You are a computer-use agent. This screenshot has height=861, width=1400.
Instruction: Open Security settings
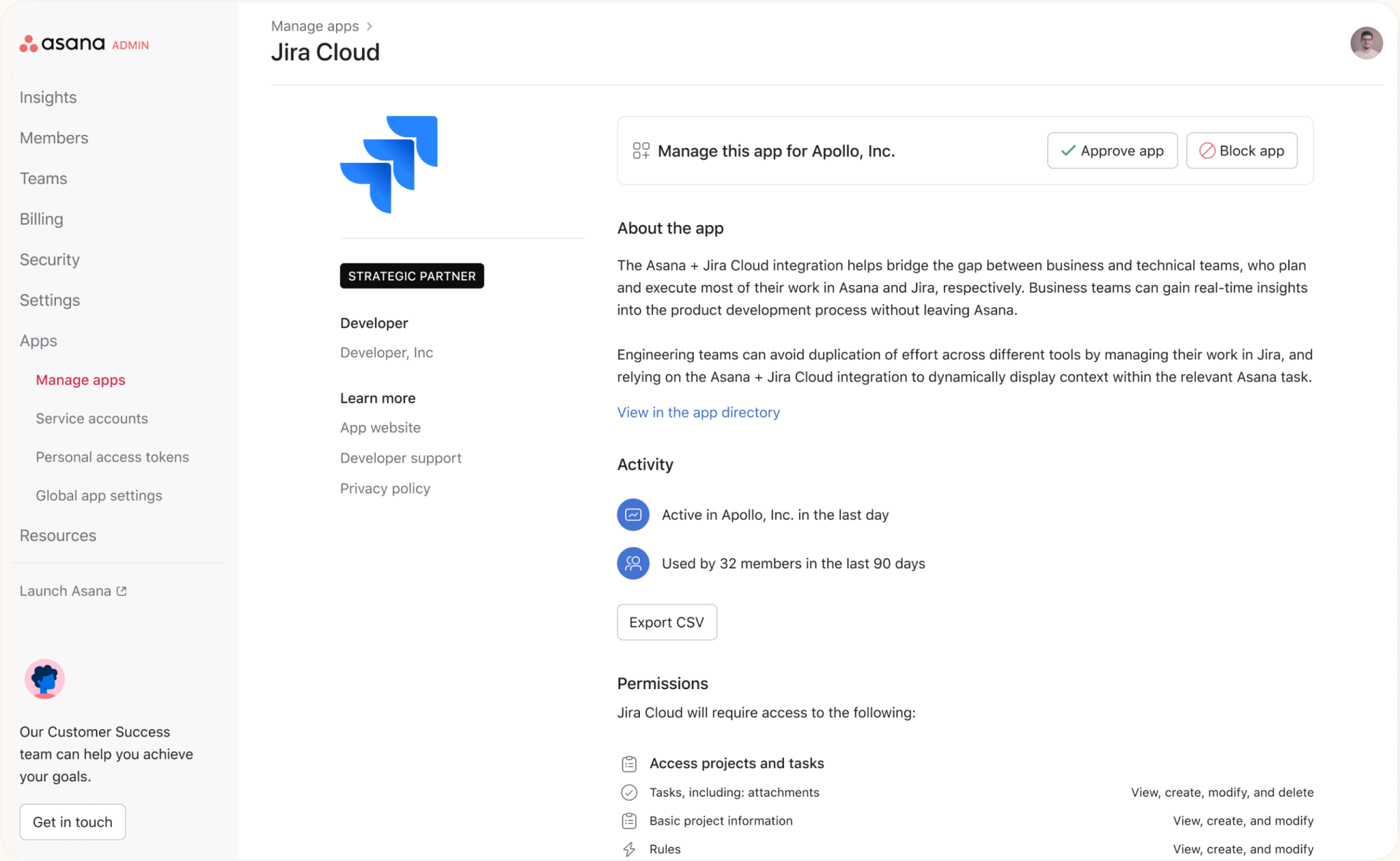(50, 259)
